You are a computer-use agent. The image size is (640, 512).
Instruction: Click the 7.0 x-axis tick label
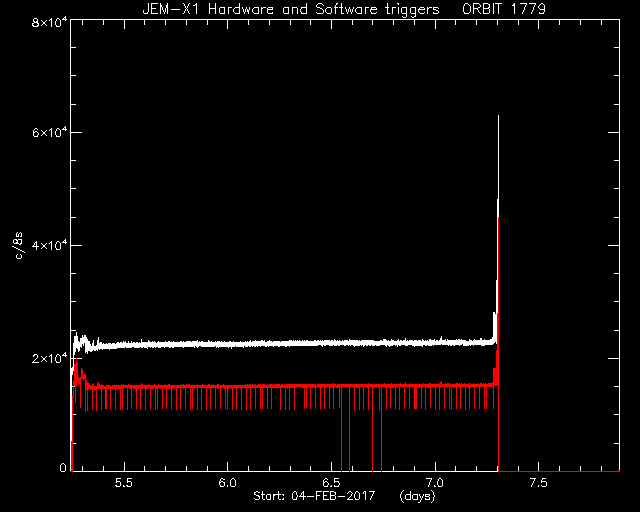[x=435, y=483]
